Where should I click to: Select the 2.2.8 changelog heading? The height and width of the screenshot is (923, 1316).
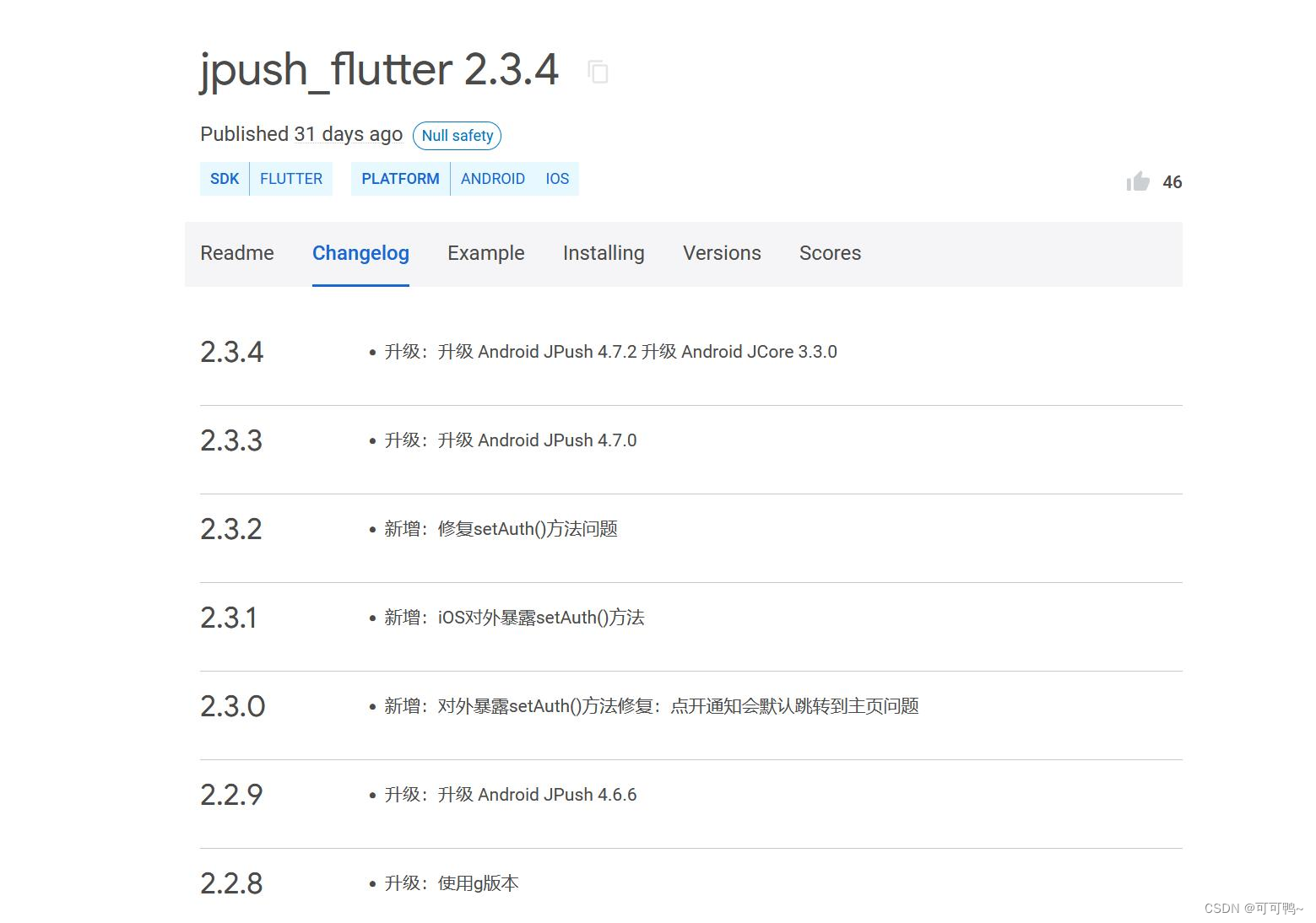[231, 883]
